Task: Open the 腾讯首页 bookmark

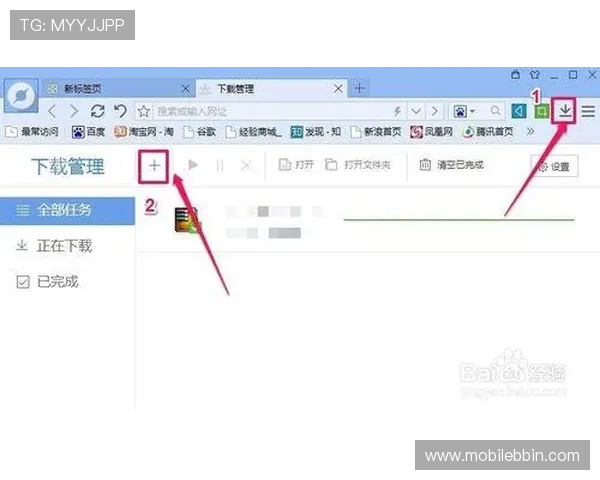Action: click(x=488, y=132)
